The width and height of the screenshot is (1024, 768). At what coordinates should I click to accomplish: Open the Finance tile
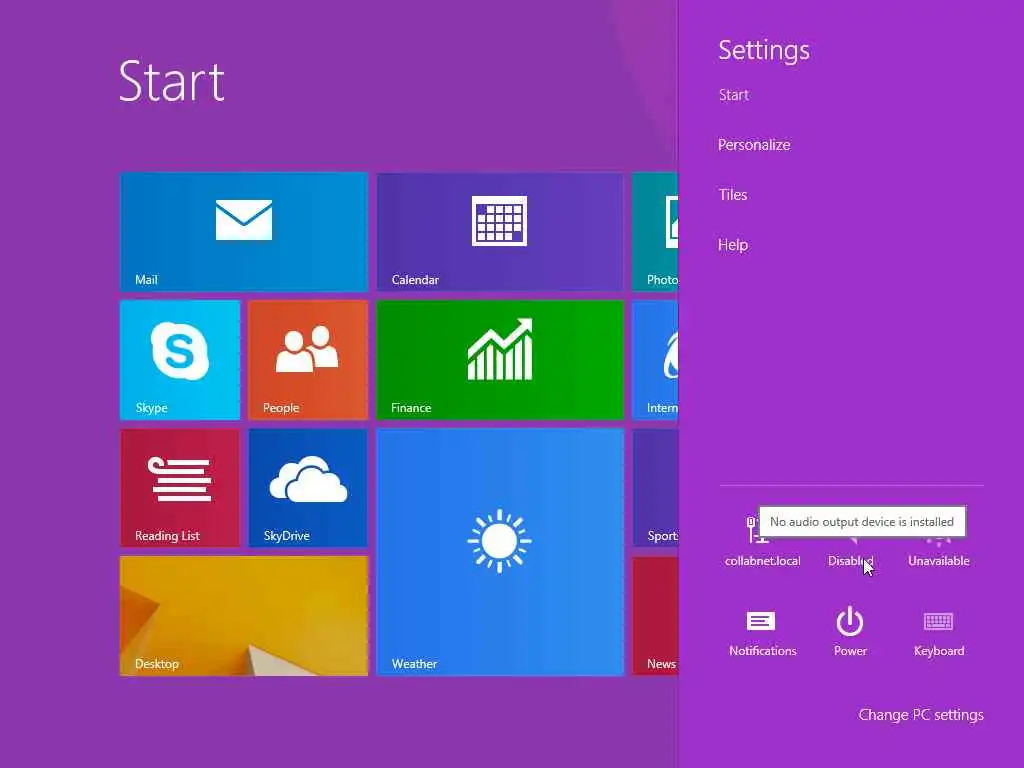click(500, 360)
